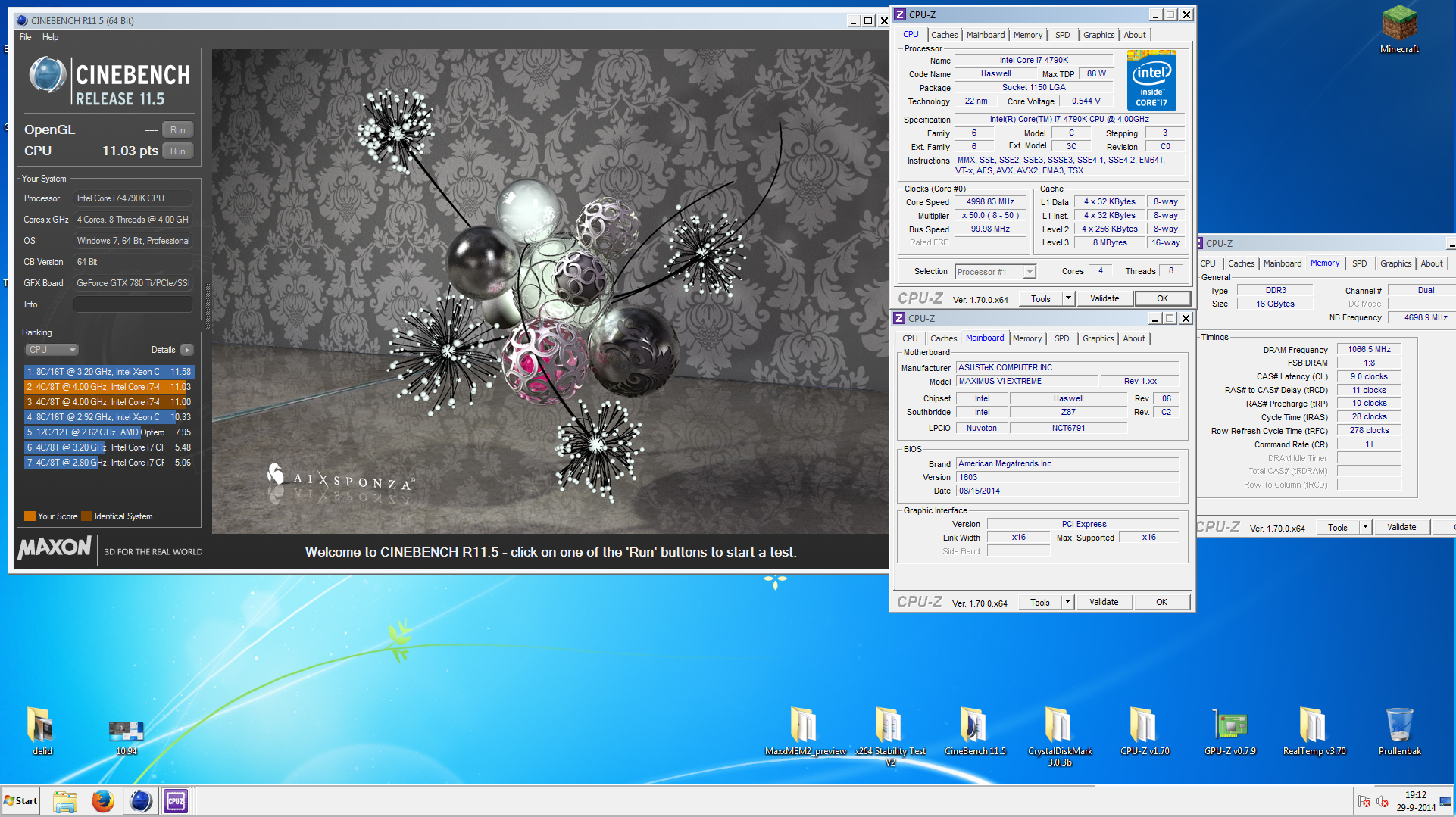This screenshot has width=1456, height=817.
Task: Open the CineBench 11.5 desktop folder
Action: tap(975, 731)
